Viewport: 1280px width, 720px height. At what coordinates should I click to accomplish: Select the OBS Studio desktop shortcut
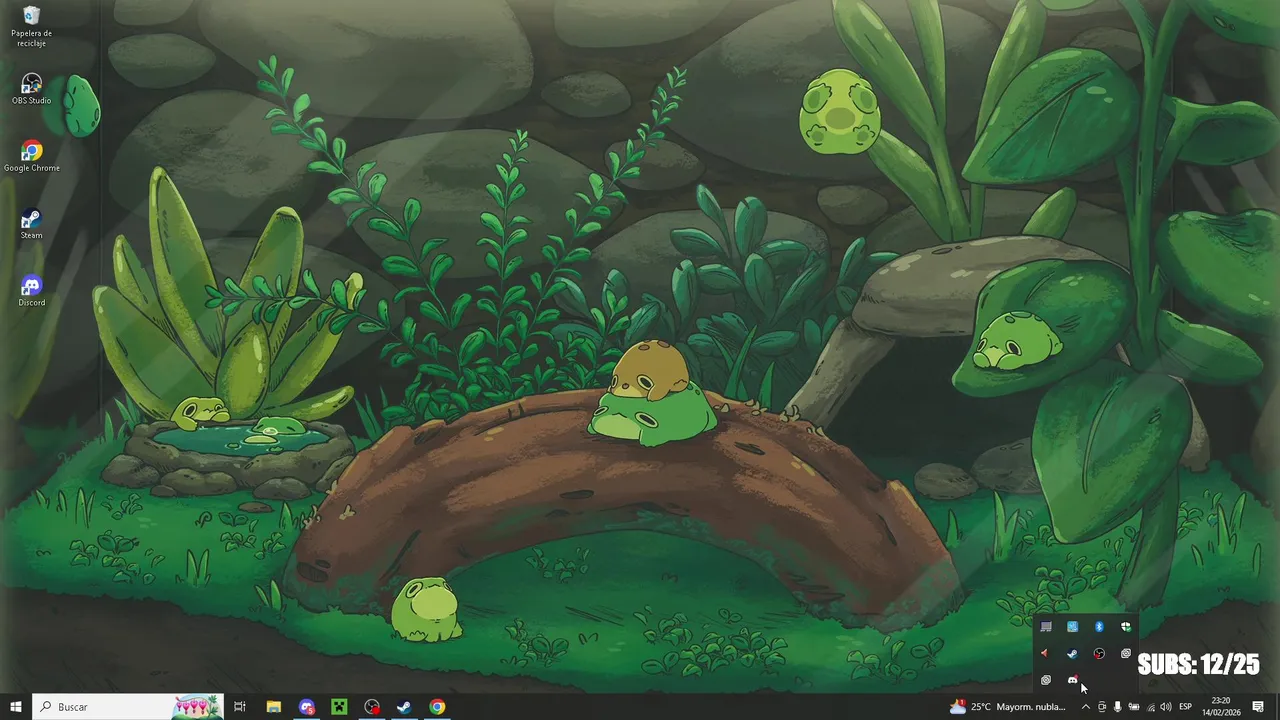[x=31, y=89]
